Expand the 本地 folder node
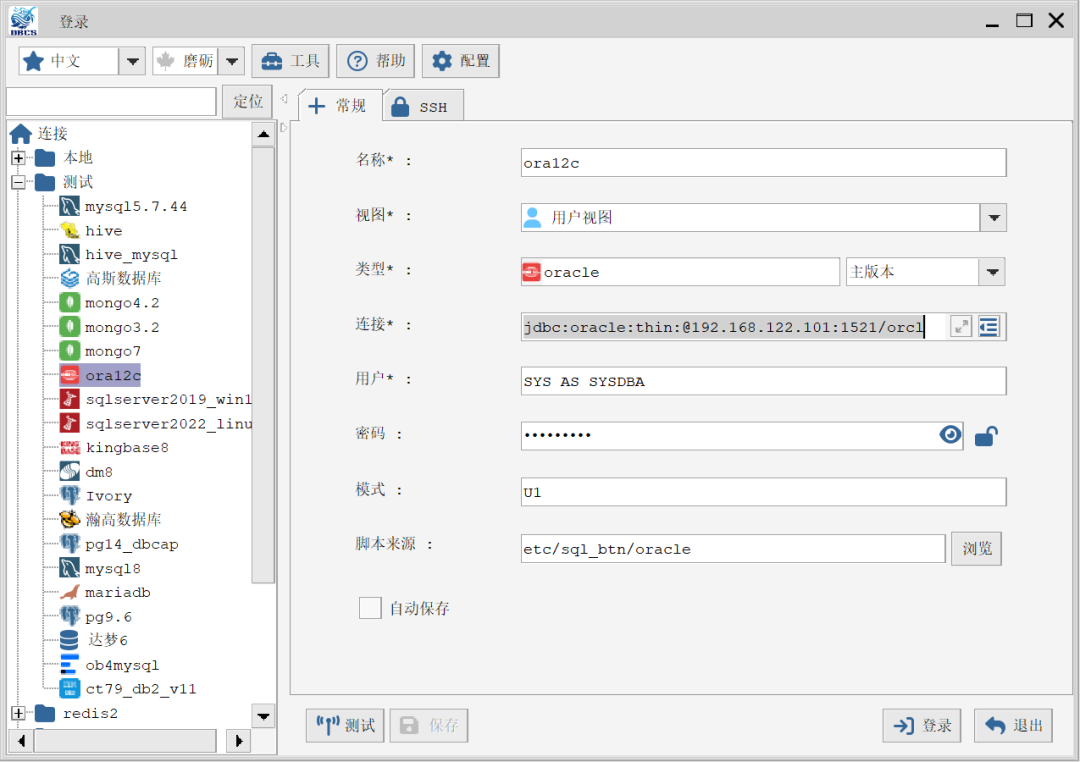This screenshot has width=1080, height=762. pos(19,158)
